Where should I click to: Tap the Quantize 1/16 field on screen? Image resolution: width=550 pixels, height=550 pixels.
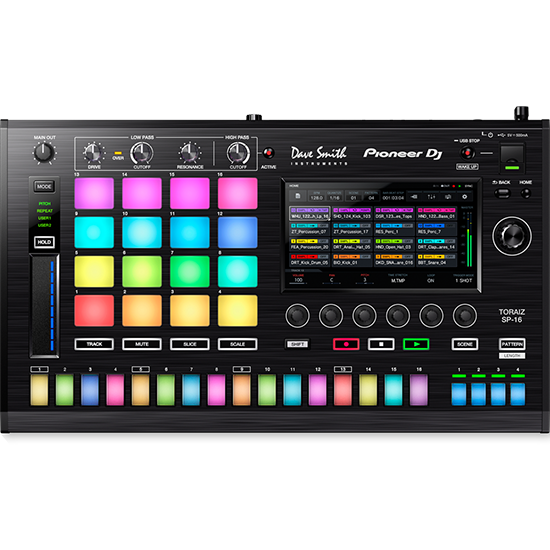click(335, 196)
